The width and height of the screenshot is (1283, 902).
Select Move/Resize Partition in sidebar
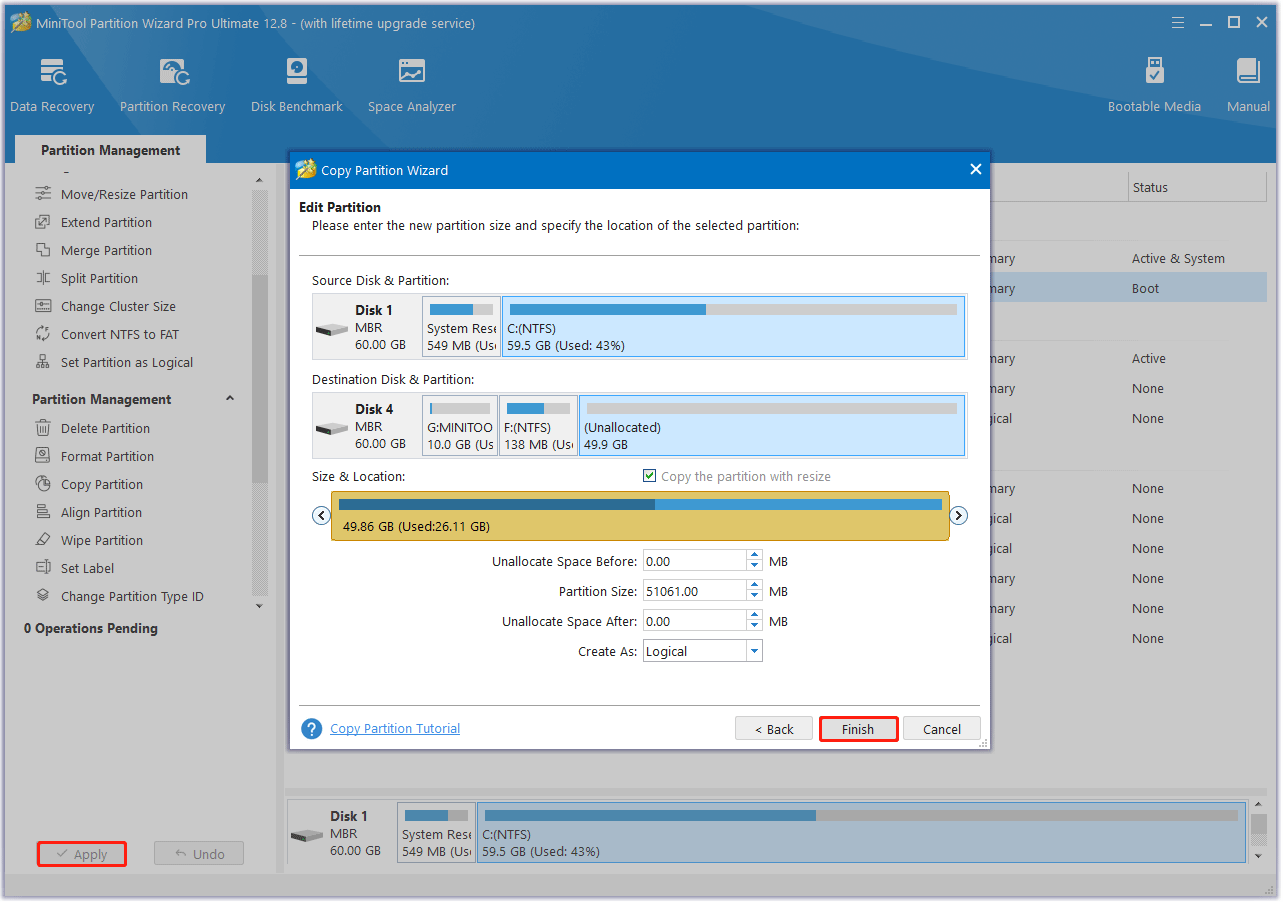click(x=124, y=194)
